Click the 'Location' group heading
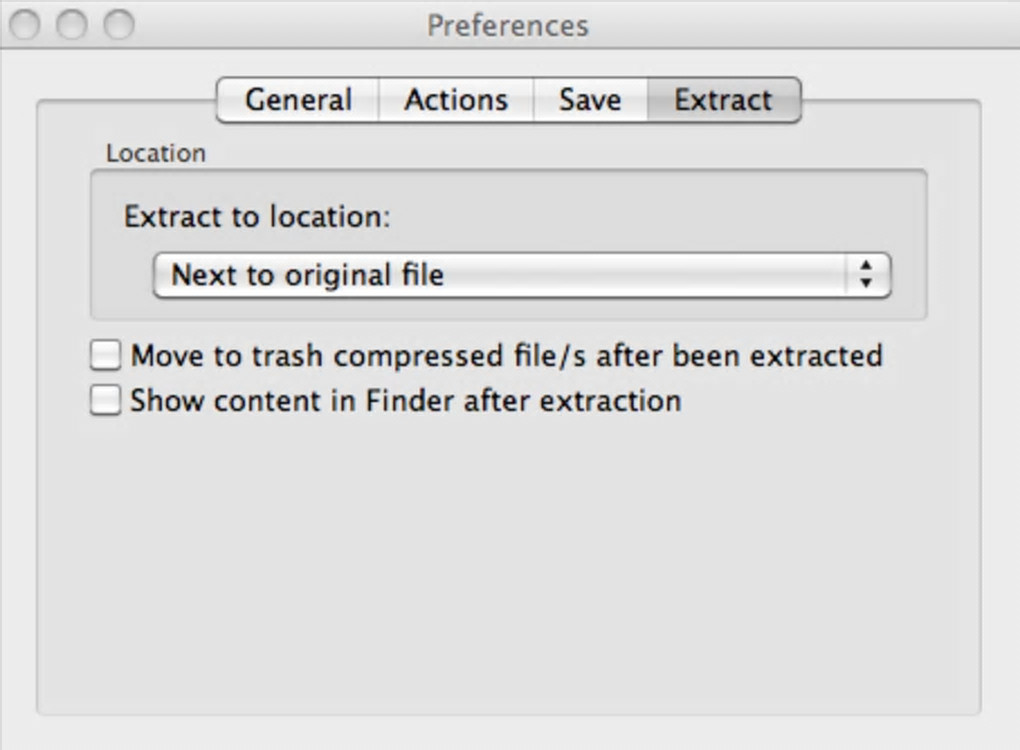Screen dimensions: 1020x750 [156, 153]
